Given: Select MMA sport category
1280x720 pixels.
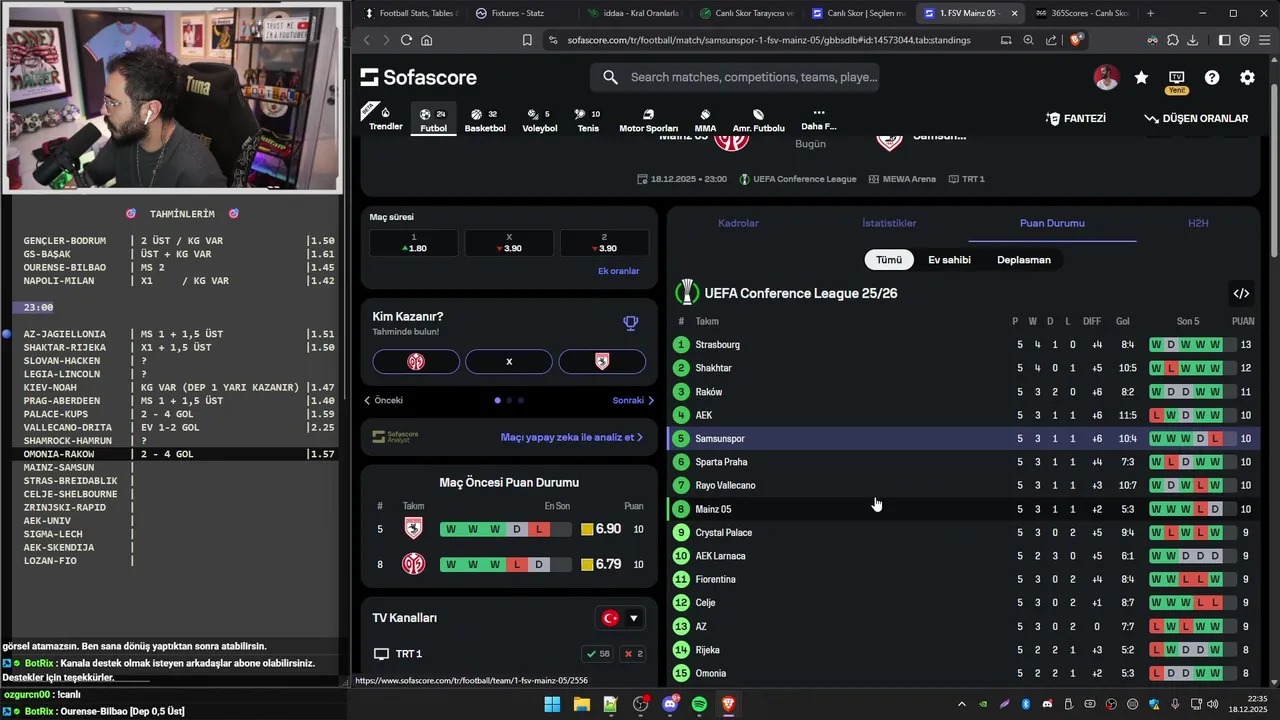Looking at the screenshot, I should [x=705, y=120].
